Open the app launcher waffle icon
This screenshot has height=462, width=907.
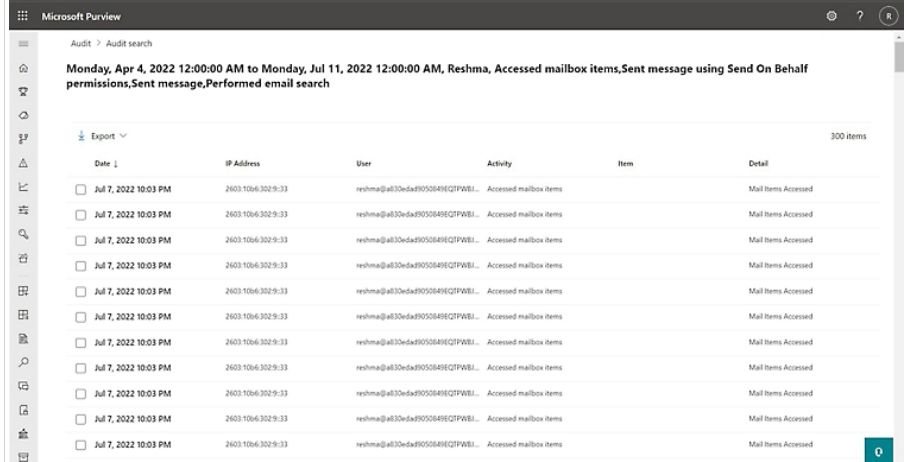[x=15, y=18]
